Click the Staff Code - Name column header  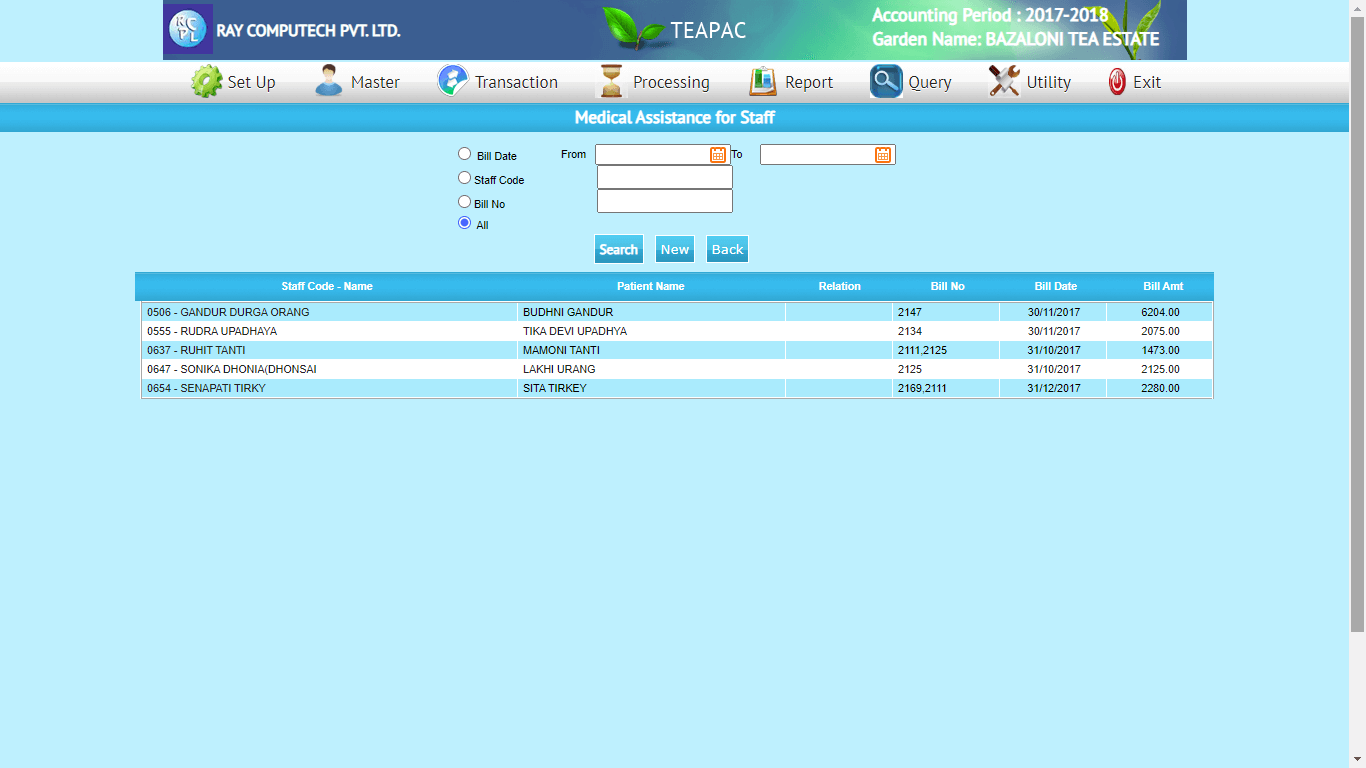[327, 286]
